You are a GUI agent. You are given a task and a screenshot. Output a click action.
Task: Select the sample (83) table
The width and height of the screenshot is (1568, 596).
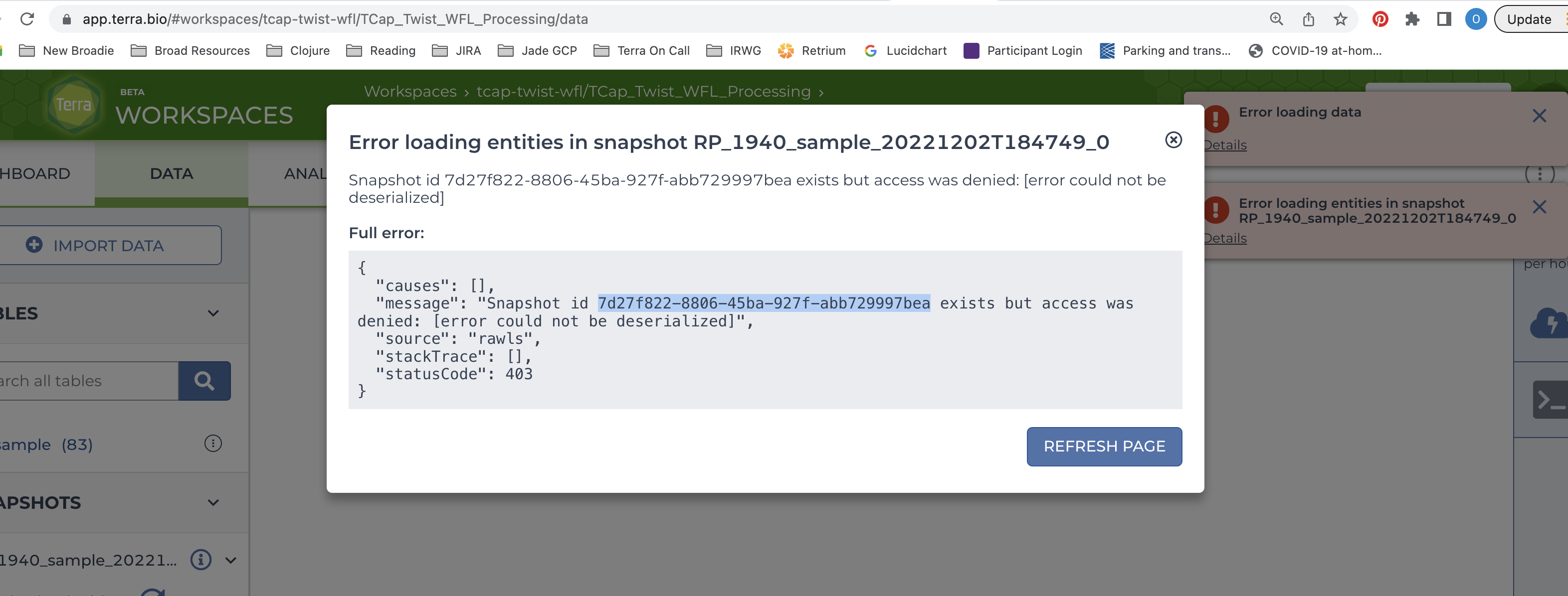coord(46,445)
